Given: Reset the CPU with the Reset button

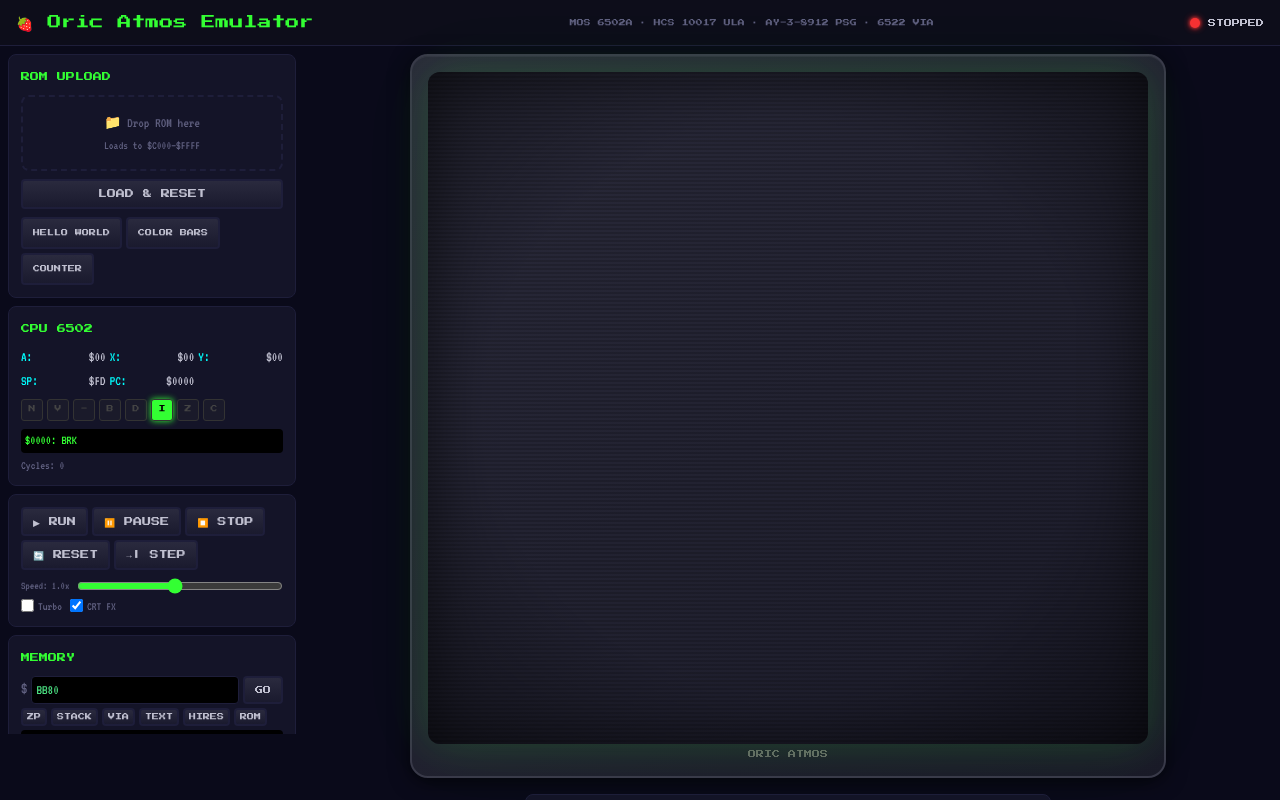Looking at the screenshot, I should pyautogui.click(x=65, y=555).
